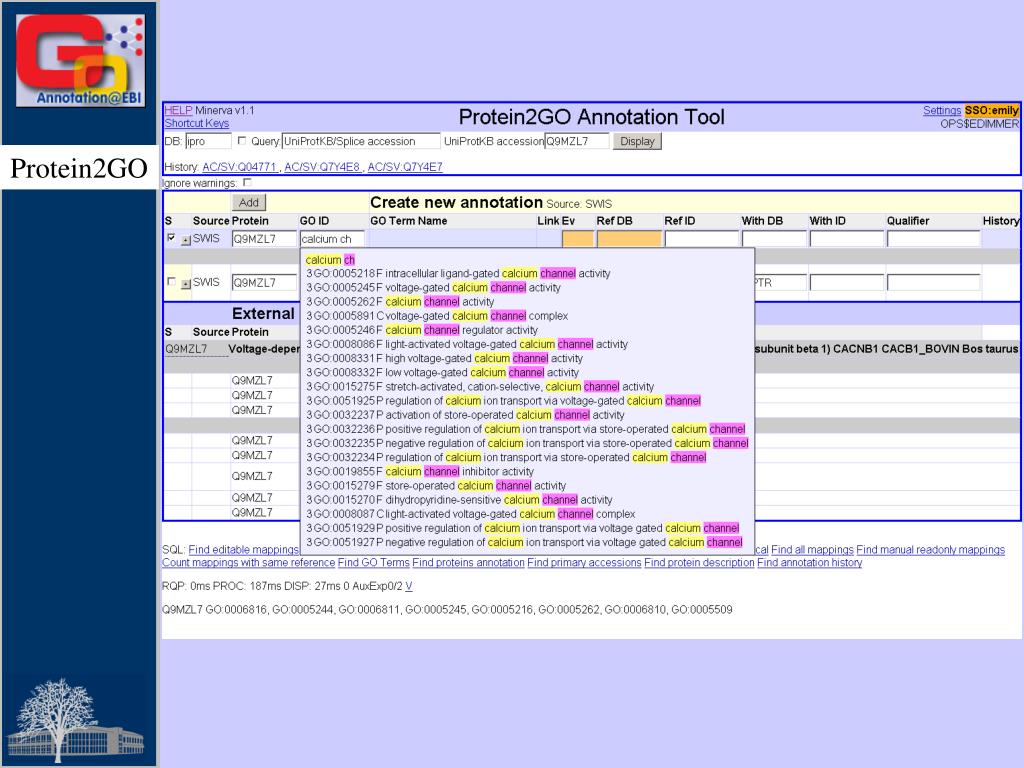Image resolution: width=1024 pixels, height=768 pixels.
Task: Enable the Ignore warnings checkbox
Action: click(247, 183)
